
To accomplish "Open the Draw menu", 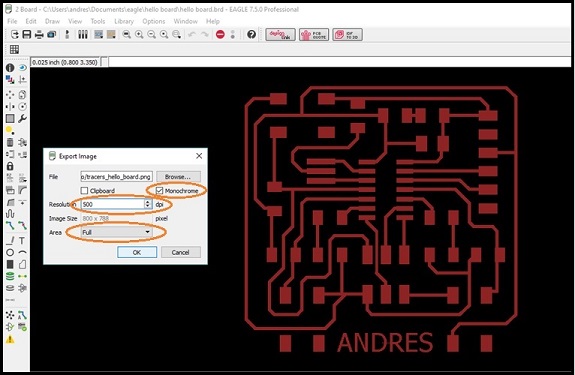I will tap(52, 21).
